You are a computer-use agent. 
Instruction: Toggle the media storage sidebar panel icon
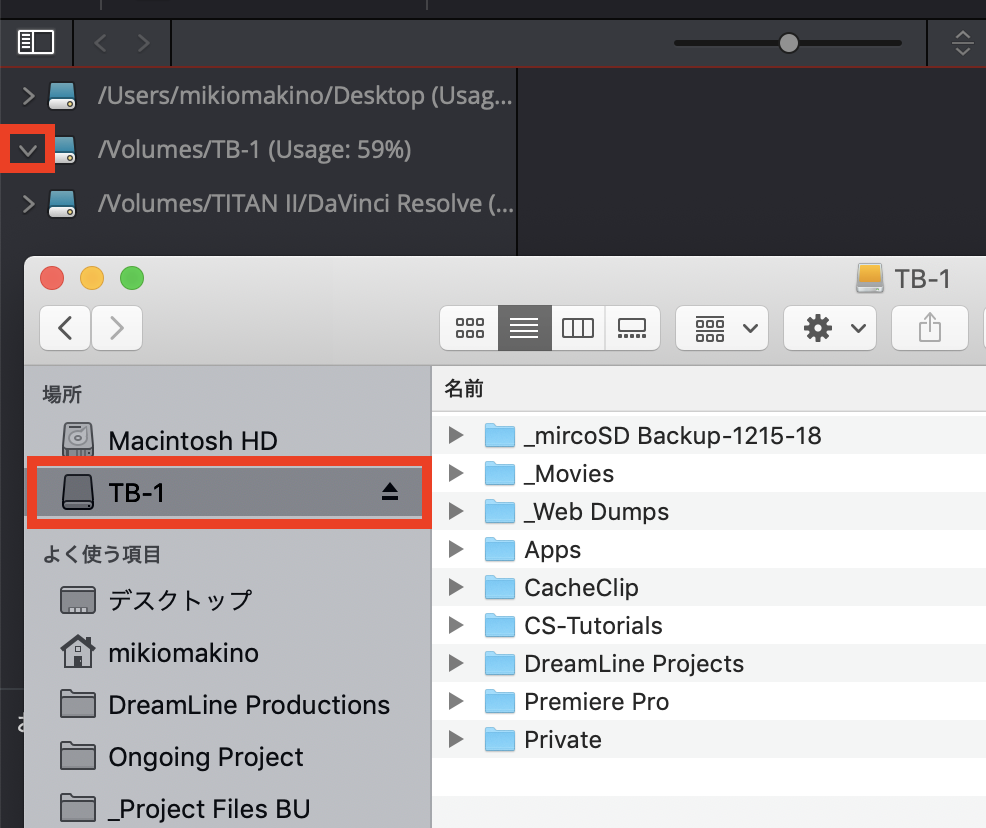pos(36,42)
